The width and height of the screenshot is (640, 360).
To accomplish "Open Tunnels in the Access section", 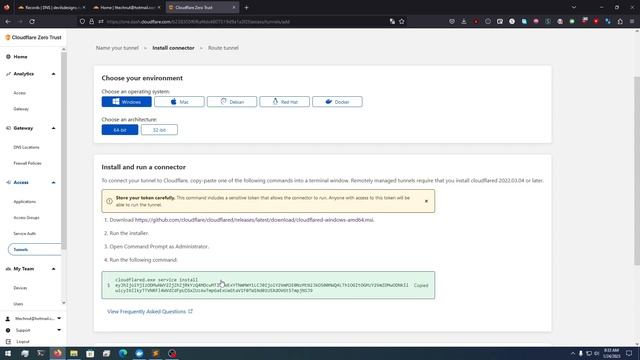I will tap(34, 249).
